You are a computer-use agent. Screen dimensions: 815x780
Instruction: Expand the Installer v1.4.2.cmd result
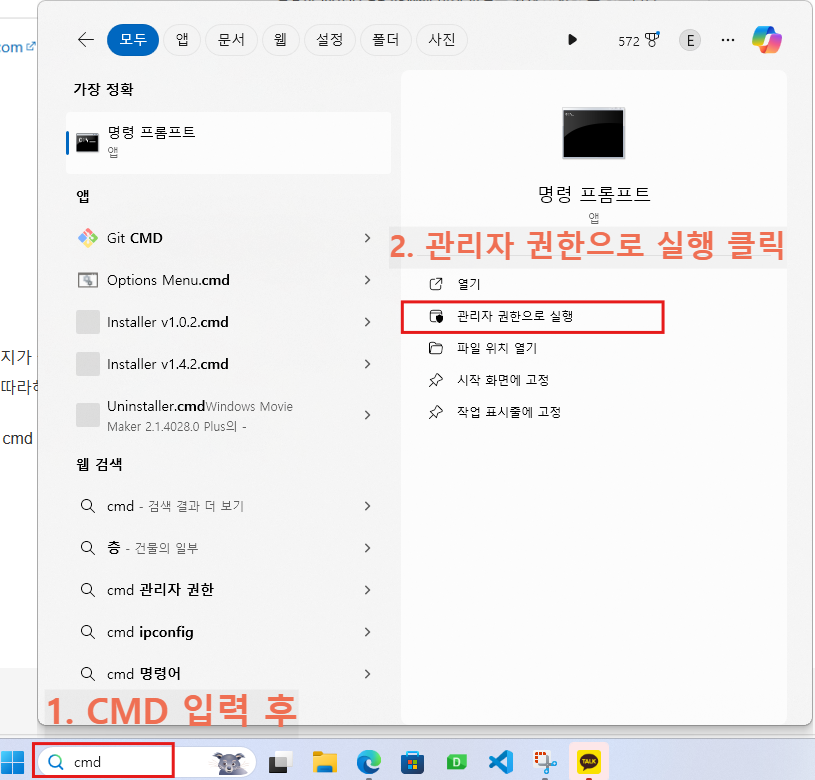(370, 364)
